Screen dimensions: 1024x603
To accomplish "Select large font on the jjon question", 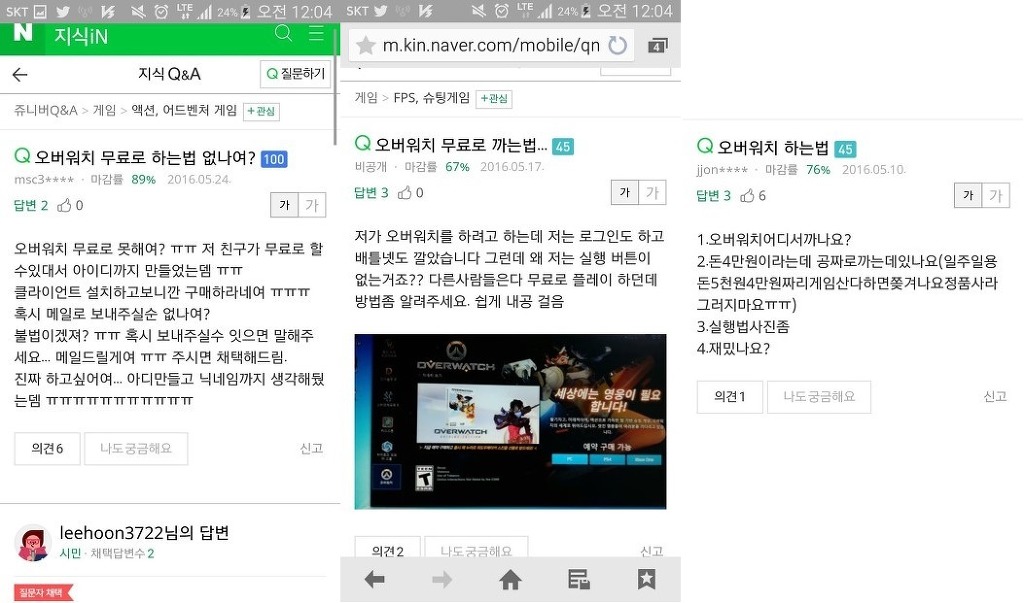I will coord(995,195).
